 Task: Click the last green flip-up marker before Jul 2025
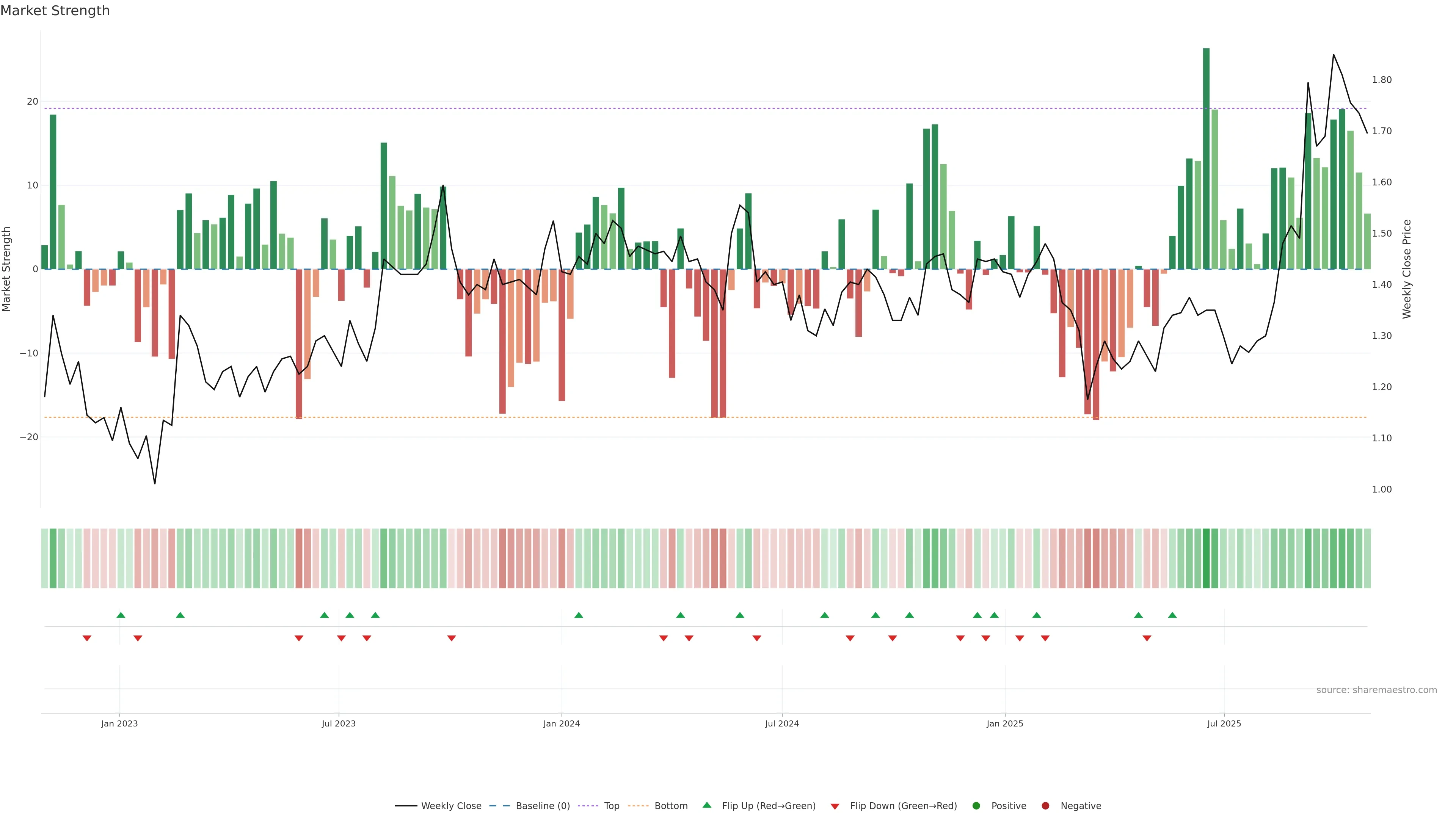(1172, 615)
